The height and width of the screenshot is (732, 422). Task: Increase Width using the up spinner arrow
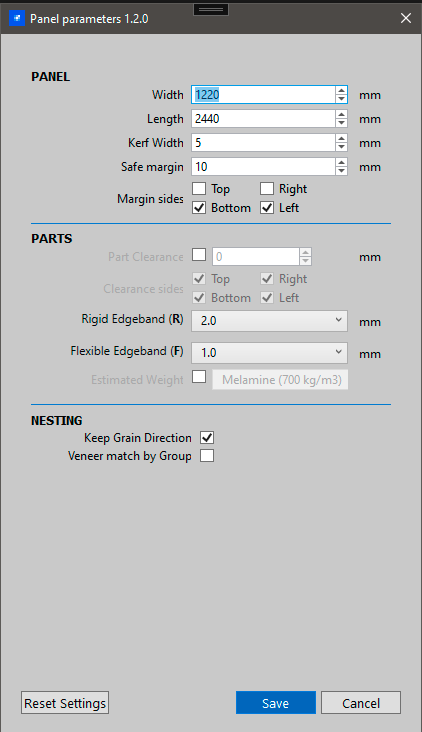point(341,90)
